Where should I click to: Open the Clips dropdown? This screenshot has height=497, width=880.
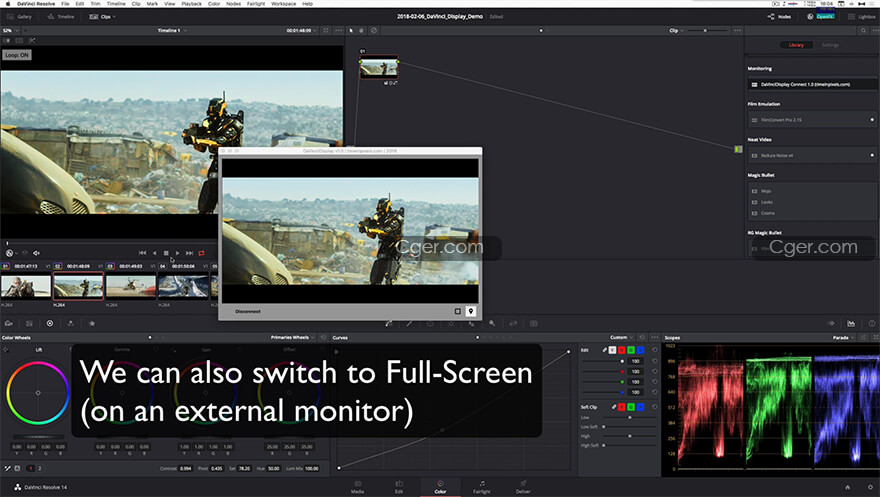(102, 17)
